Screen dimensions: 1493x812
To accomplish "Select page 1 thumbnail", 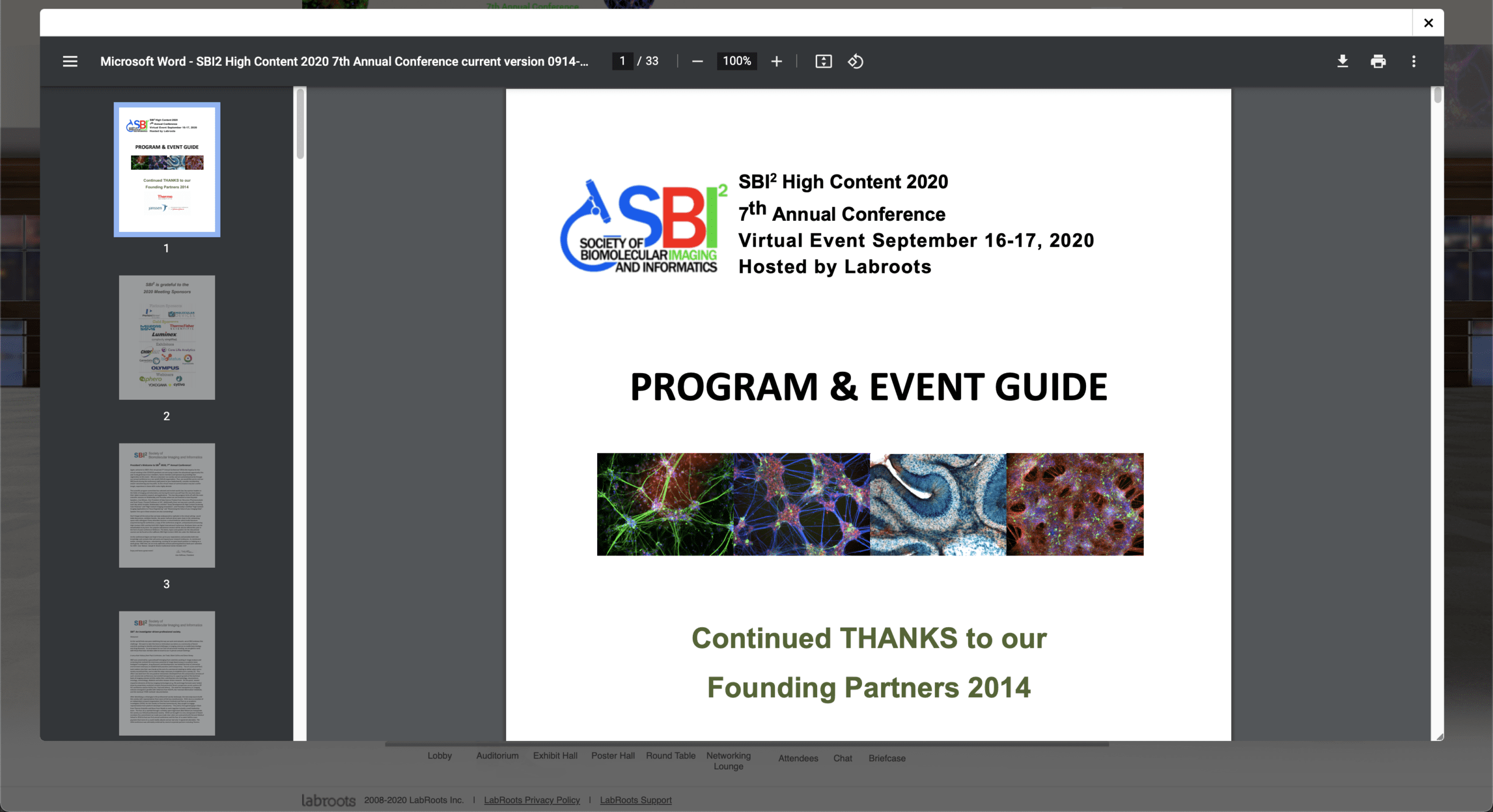I will point(167,170).
